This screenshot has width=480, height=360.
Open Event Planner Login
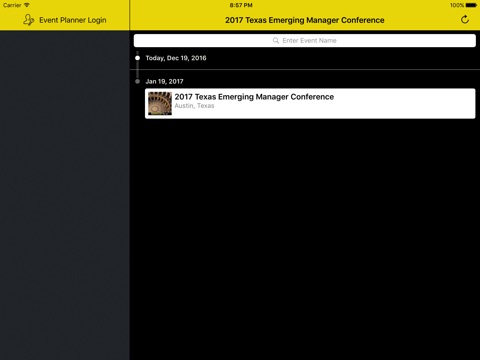click(65, 20)
